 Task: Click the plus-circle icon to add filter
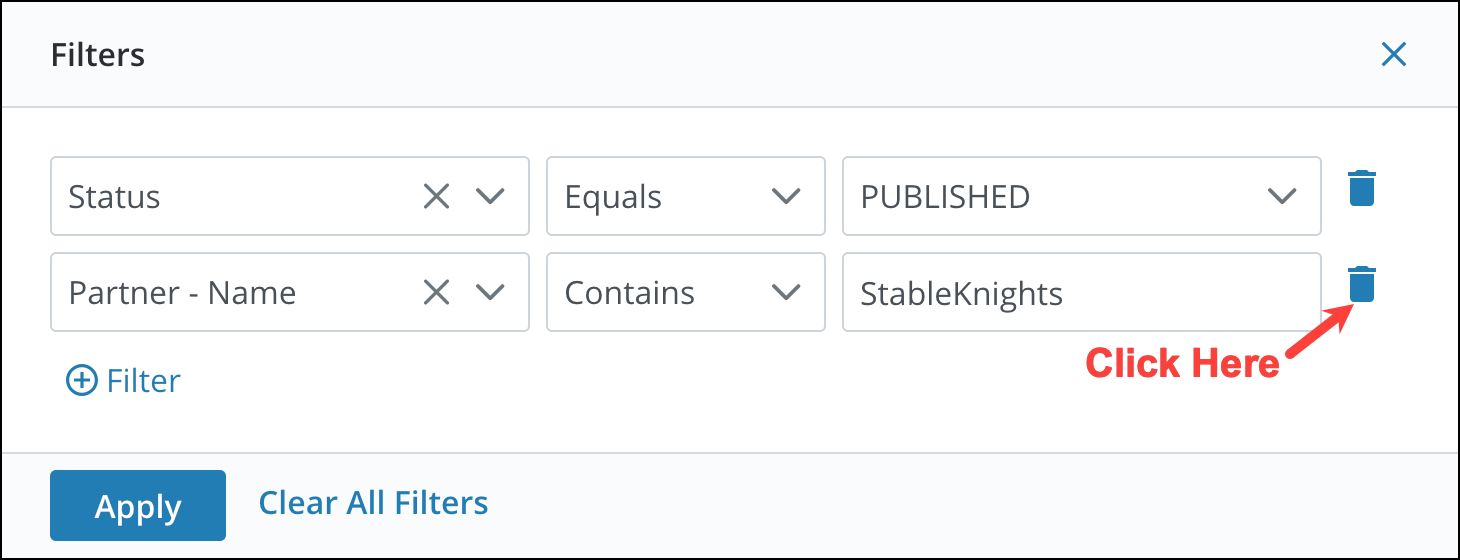click(x=81, y=380)
